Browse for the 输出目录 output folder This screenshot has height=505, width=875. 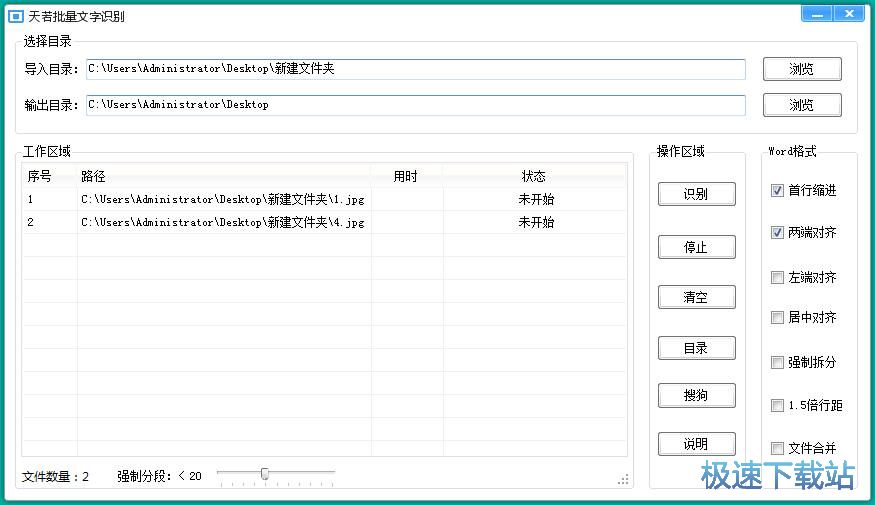tap(801, 105)
